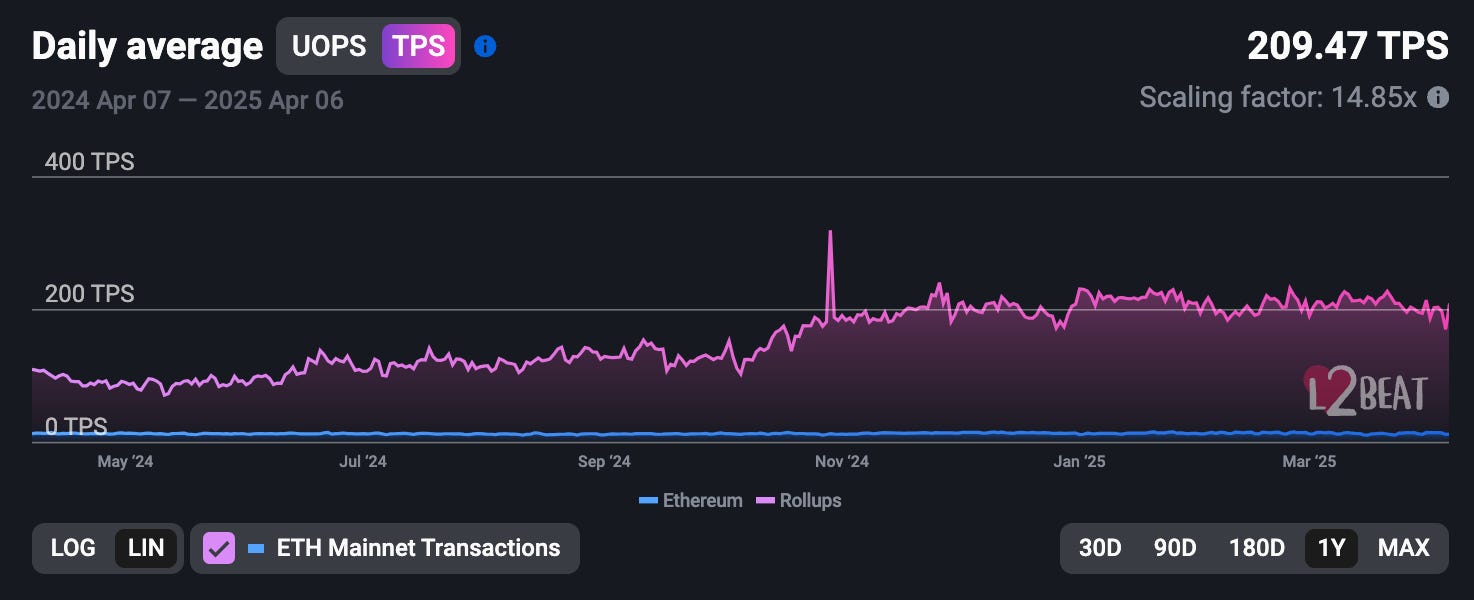
Task: Select the 400 TPS axis label
Action: (x=89, y=162)
